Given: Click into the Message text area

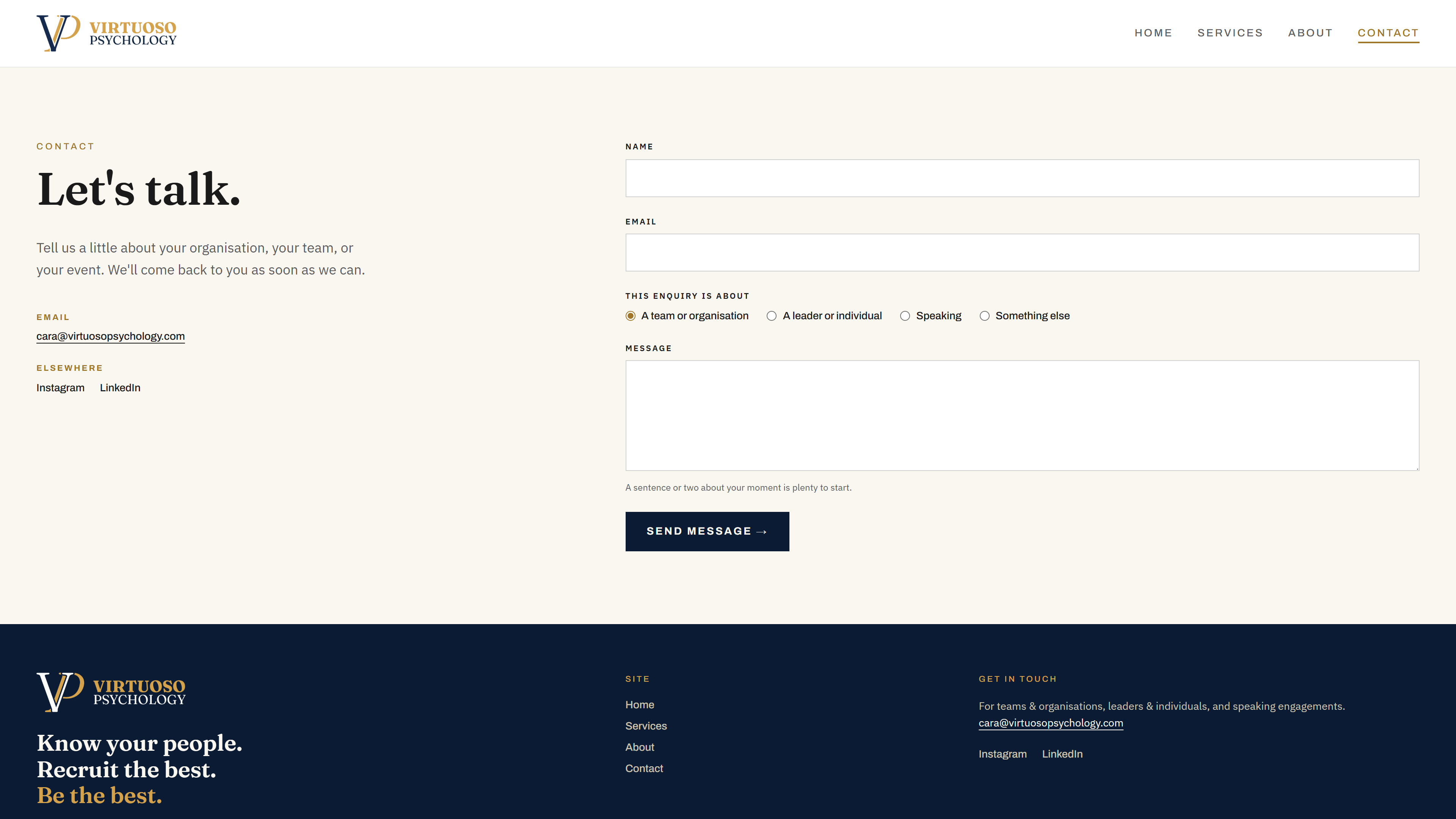Looking at the screenshot, I should pos(1022,416).
